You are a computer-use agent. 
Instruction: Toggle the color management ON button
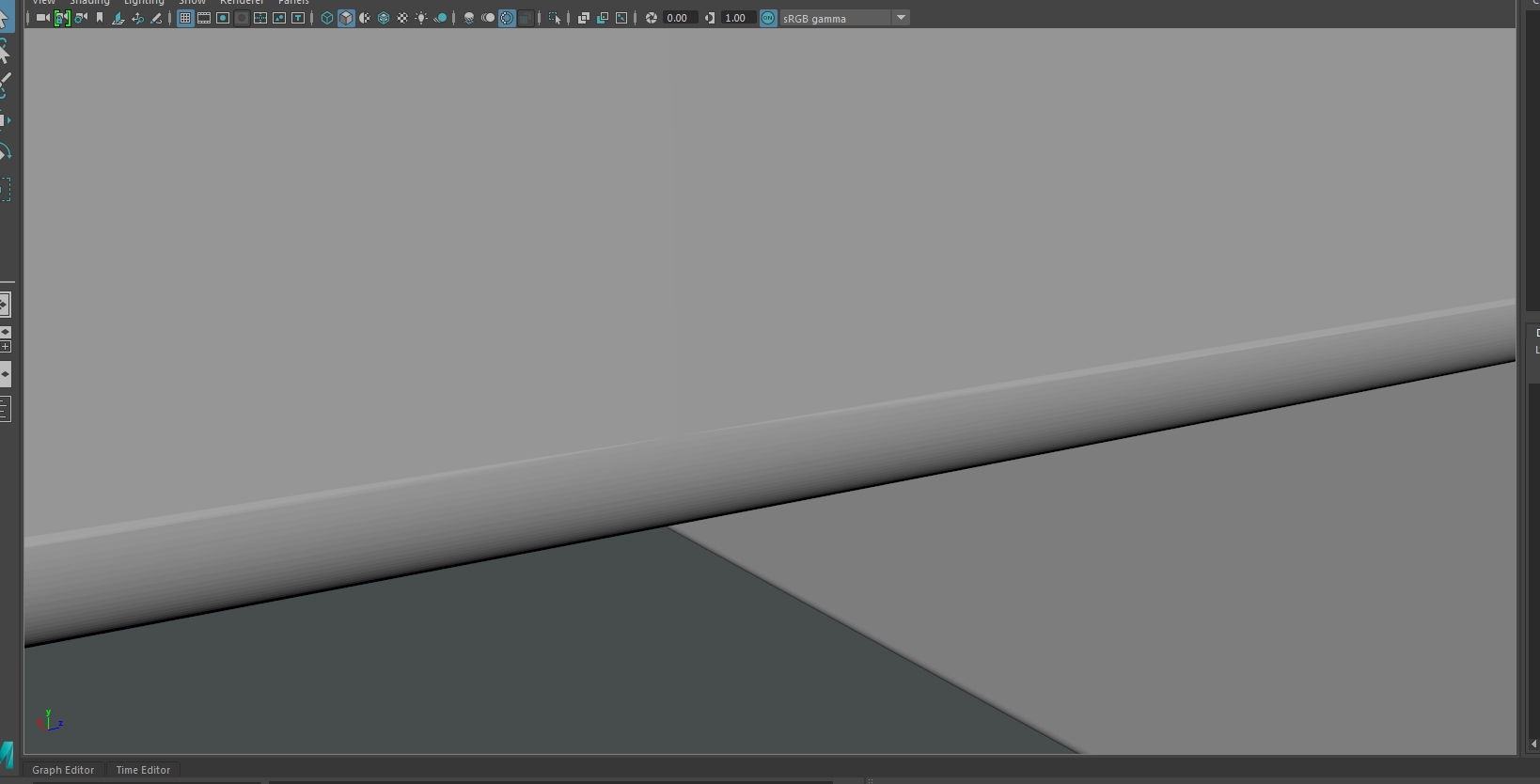pyautogui.click(x=768, y=18)
